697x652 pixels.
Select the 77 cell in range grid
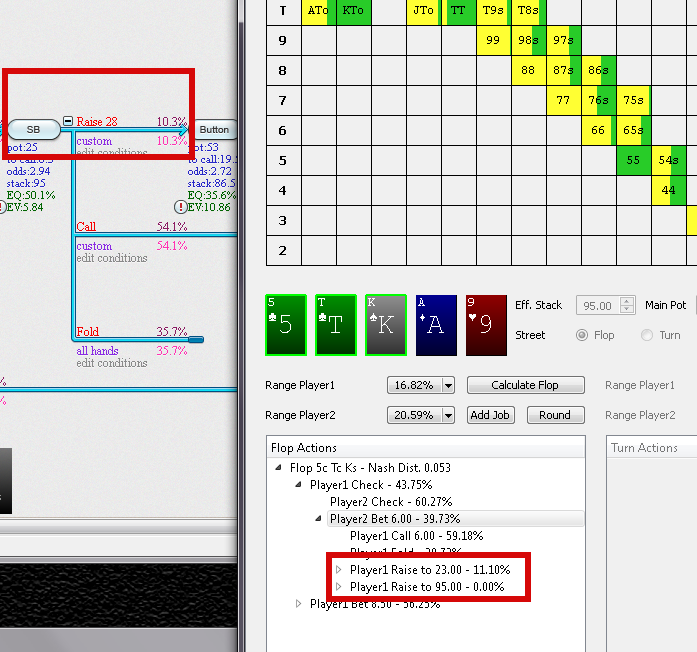tap(564, 100)
